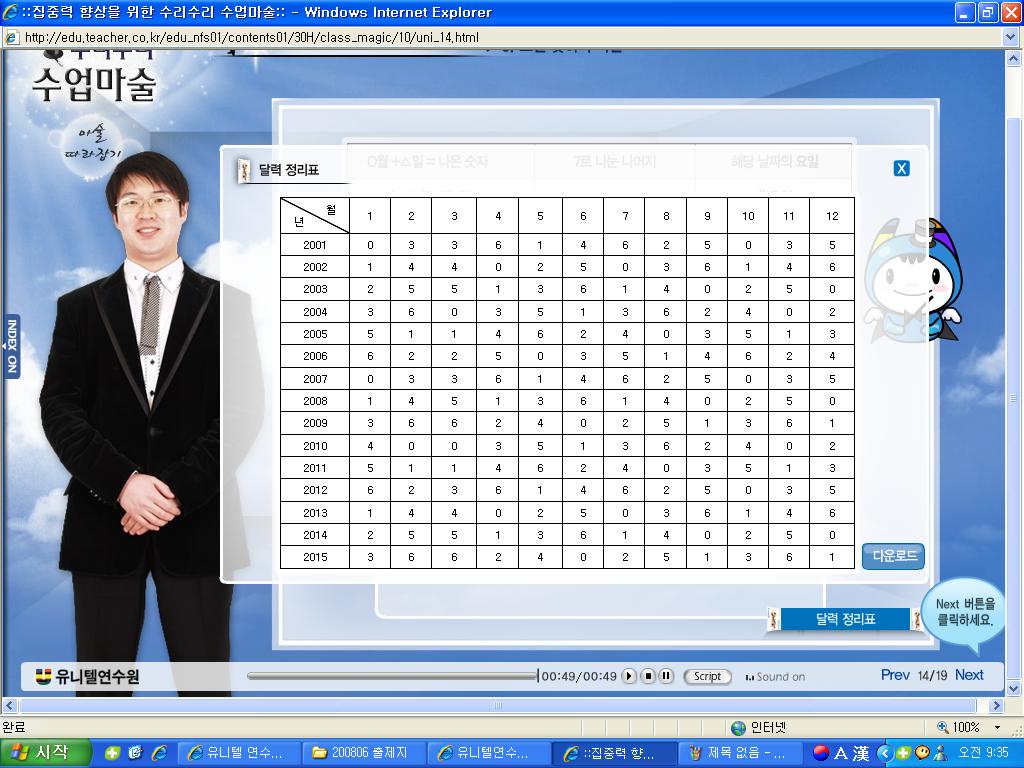Click the 2004 year row header
The height and width of the screenshot is (768, 1024).
pyautogui.click(x=315, y=312)
